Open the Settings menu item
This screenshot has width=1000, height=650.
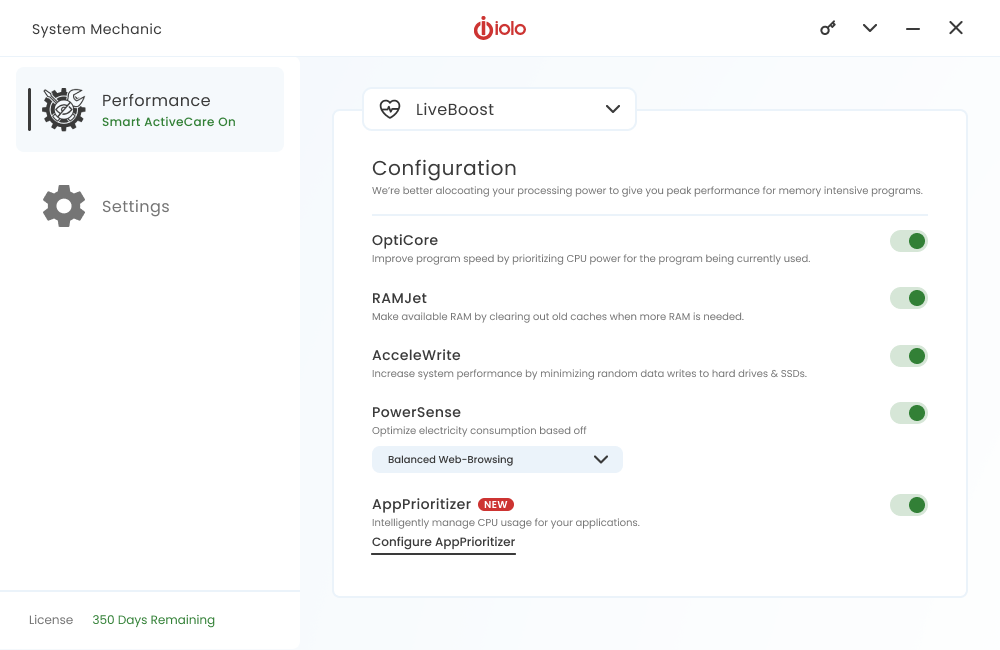[136, 206]
